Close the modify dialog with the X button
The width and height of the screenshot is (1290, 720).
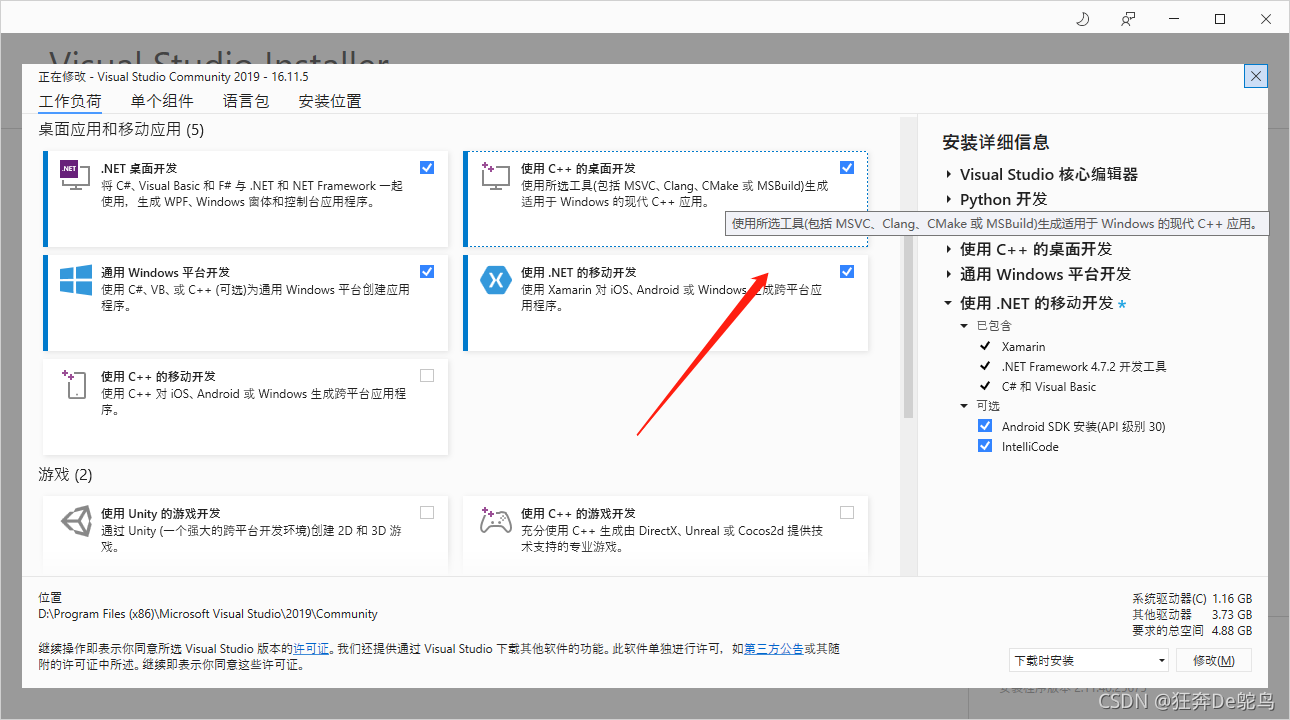(x=1257, y=76)
